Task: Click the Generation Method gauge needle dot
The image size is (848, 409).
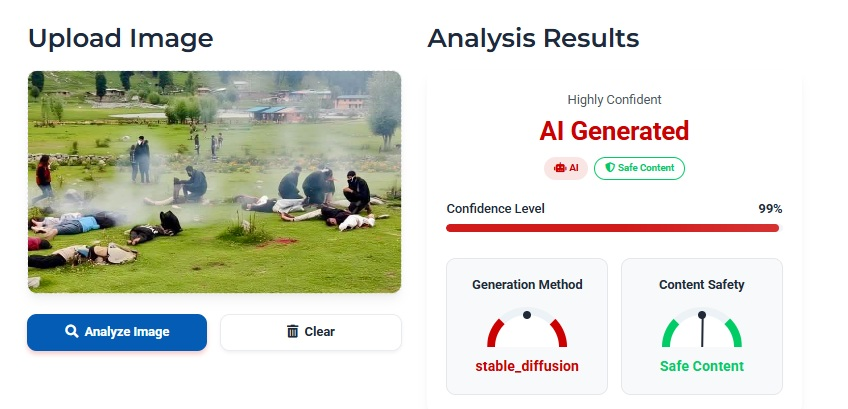Action: pos(527,315)
